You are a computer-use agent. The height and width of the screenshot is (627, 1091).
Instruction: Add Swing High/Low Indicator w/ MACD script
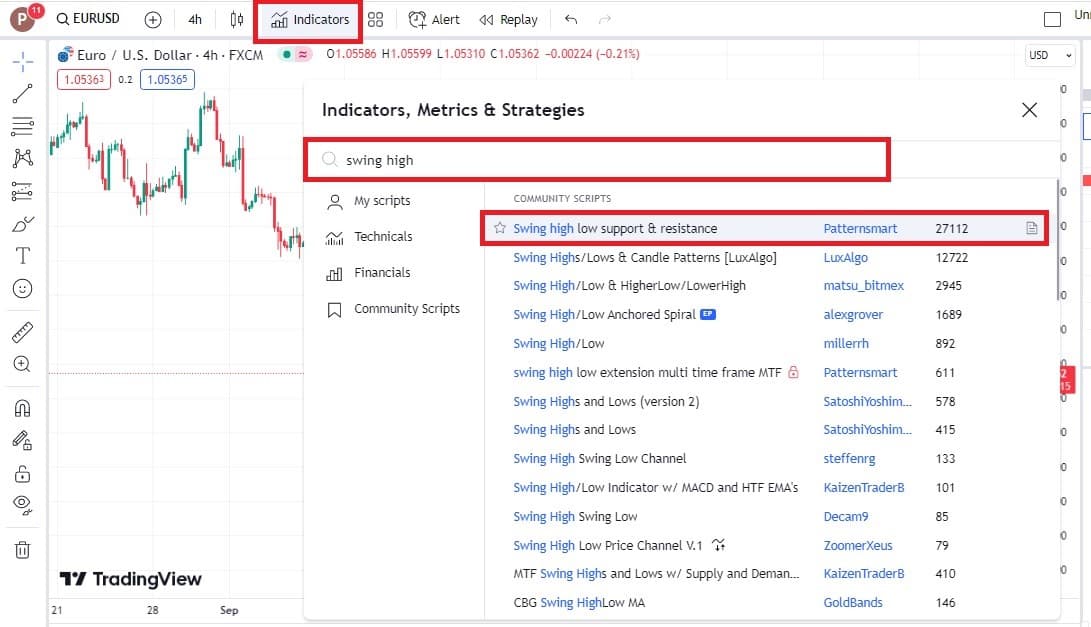(655, 488)
